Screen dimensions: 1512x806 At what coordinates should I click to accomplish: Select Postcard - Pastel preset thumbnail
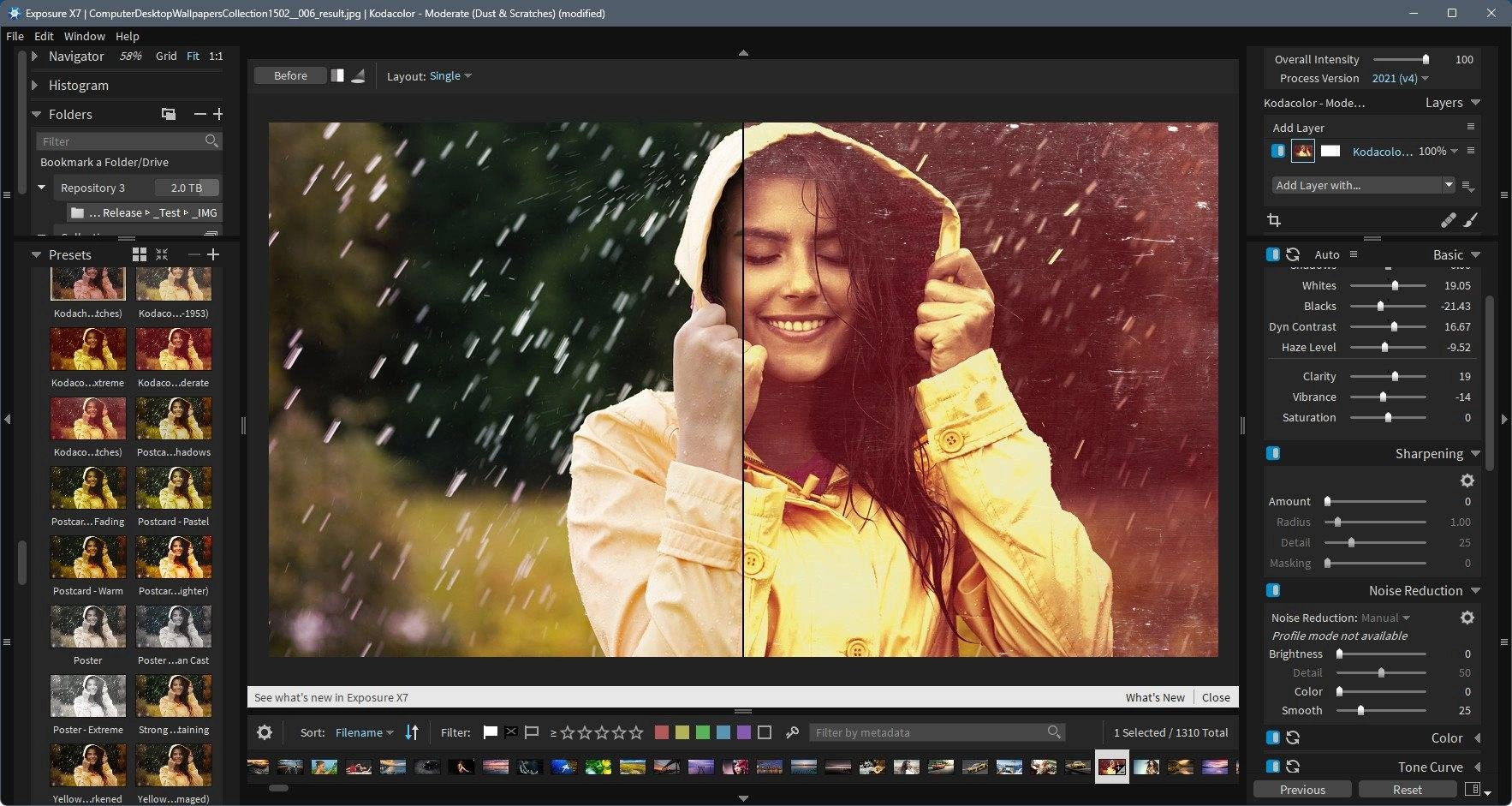coord(174,487)
